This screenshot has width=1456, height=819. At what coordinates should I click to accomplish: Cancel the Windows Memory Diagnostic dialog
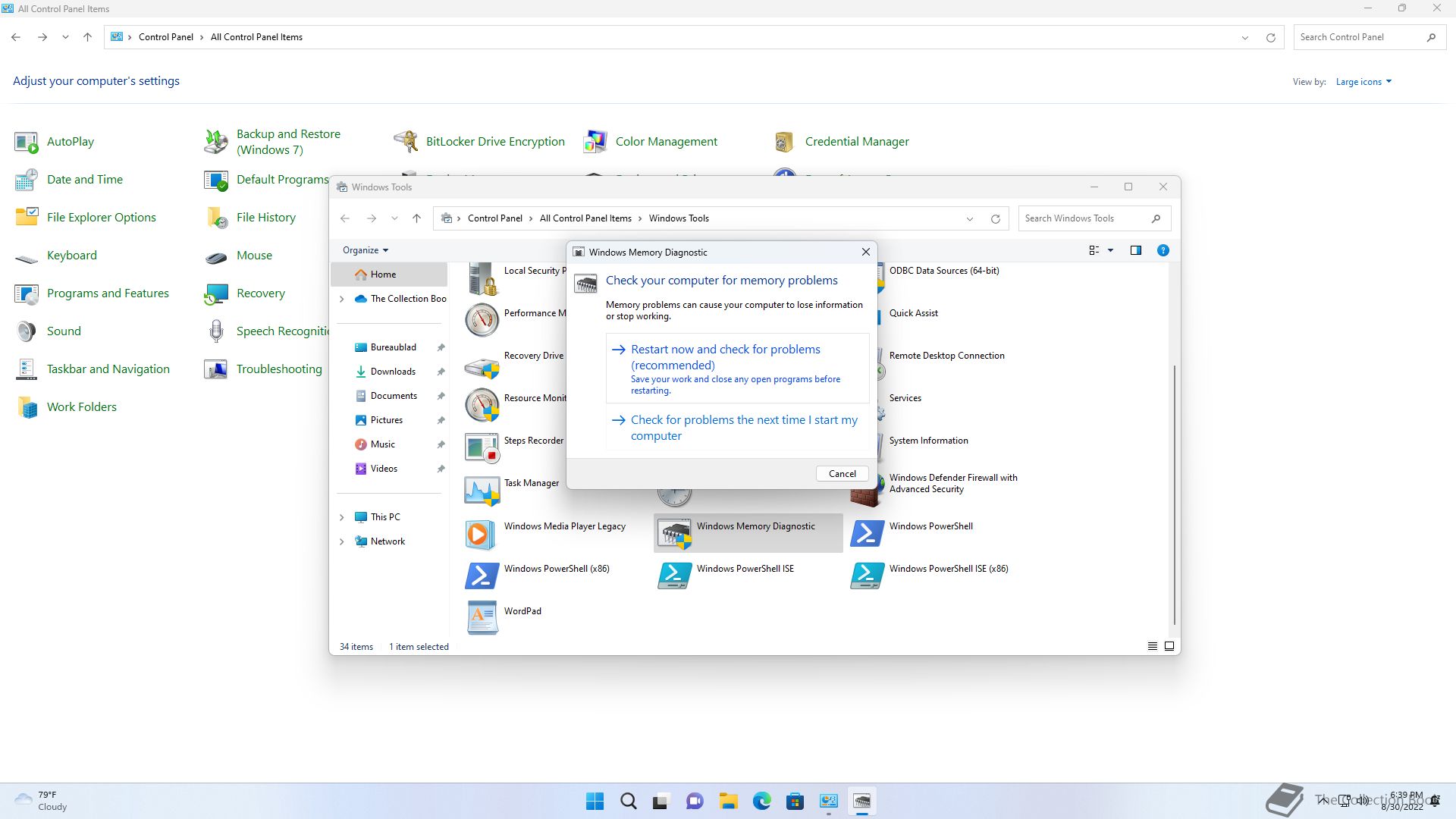coord(842,473)
